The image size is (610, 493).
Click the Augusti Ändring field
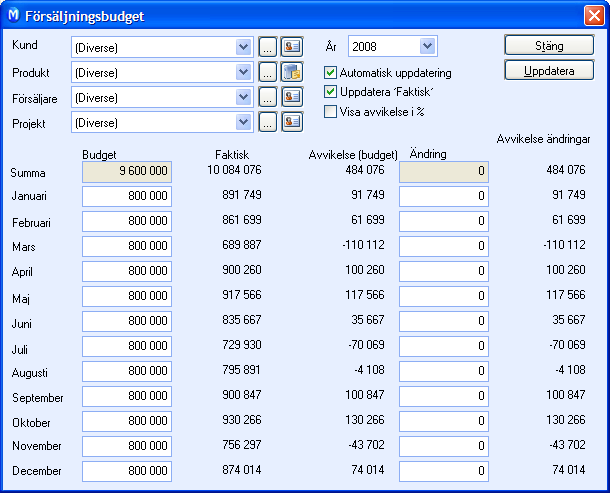click(x=444, y=371)
